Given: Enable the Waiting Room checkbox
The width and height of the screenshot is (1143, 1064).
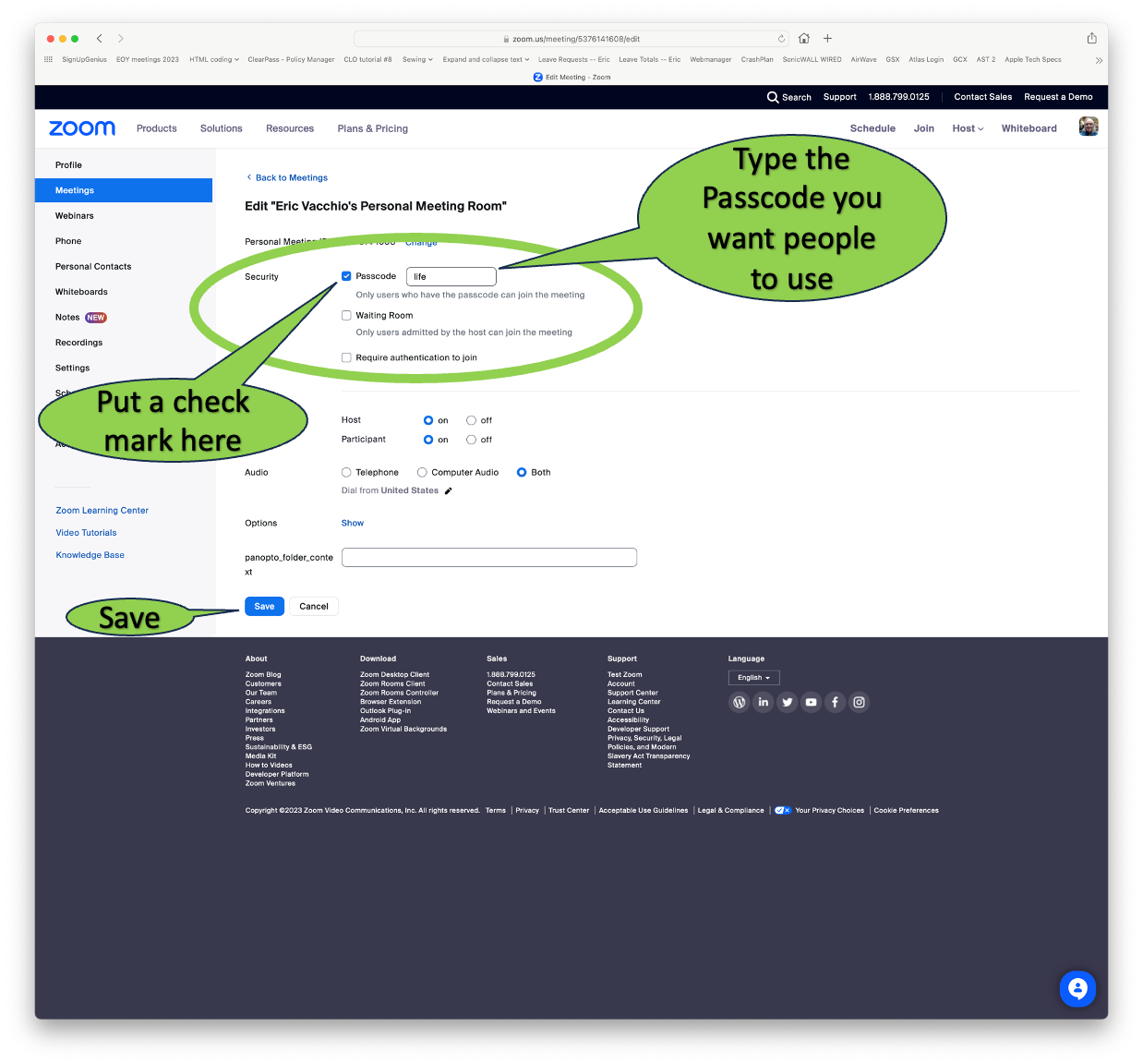Looking at the screenshot, I should 346,315.
